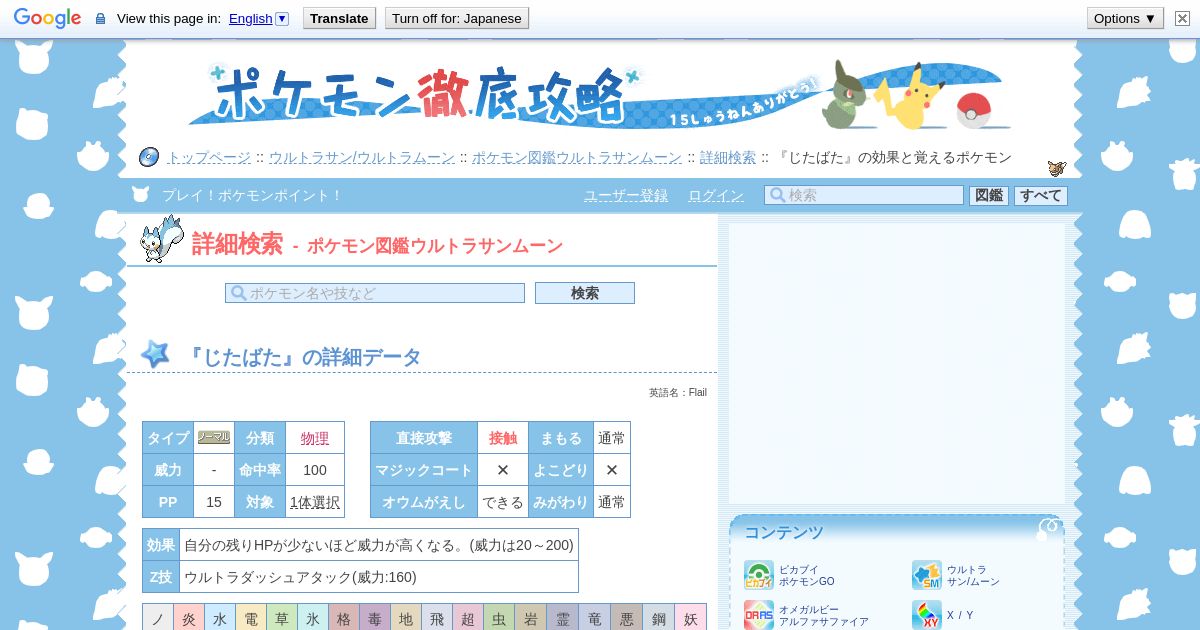Click the Translate button
1200x630 pixels.
pos(339,18)
